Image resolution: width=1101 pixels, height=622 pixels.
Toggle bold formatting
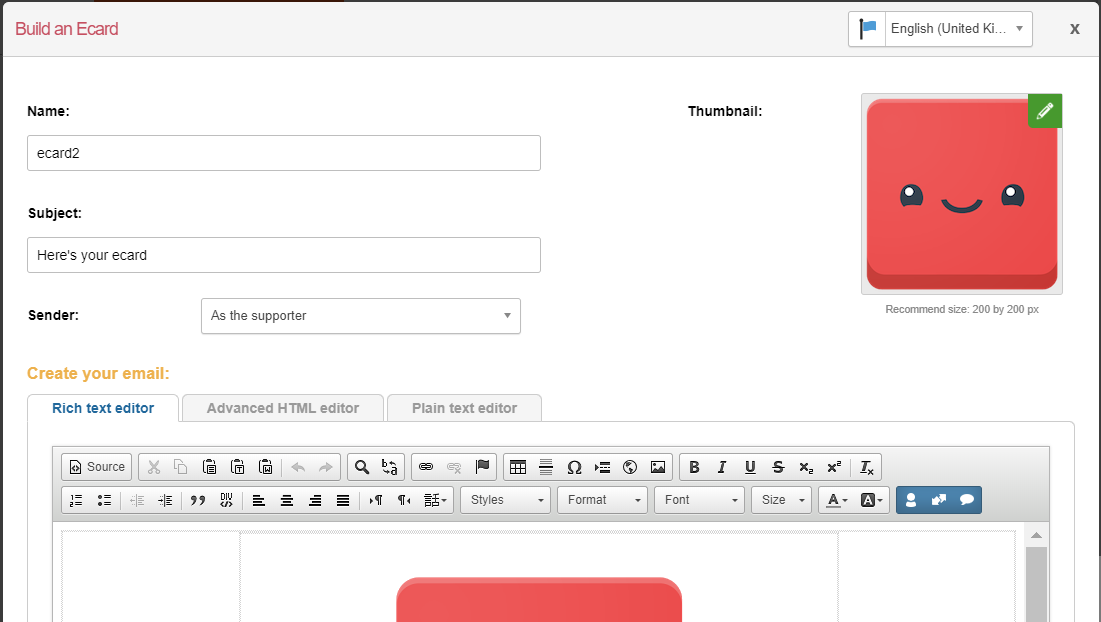click(694, 467)
